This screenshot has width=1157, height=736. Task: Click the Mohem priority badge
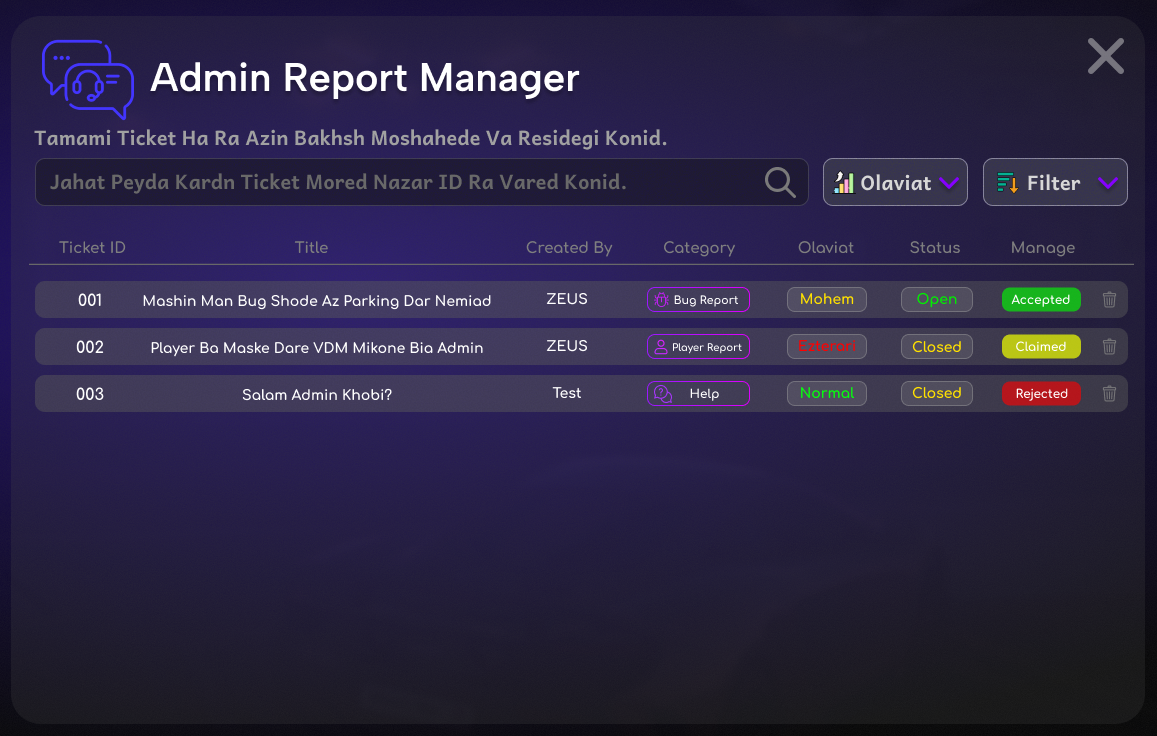click(x=826, y=300)
